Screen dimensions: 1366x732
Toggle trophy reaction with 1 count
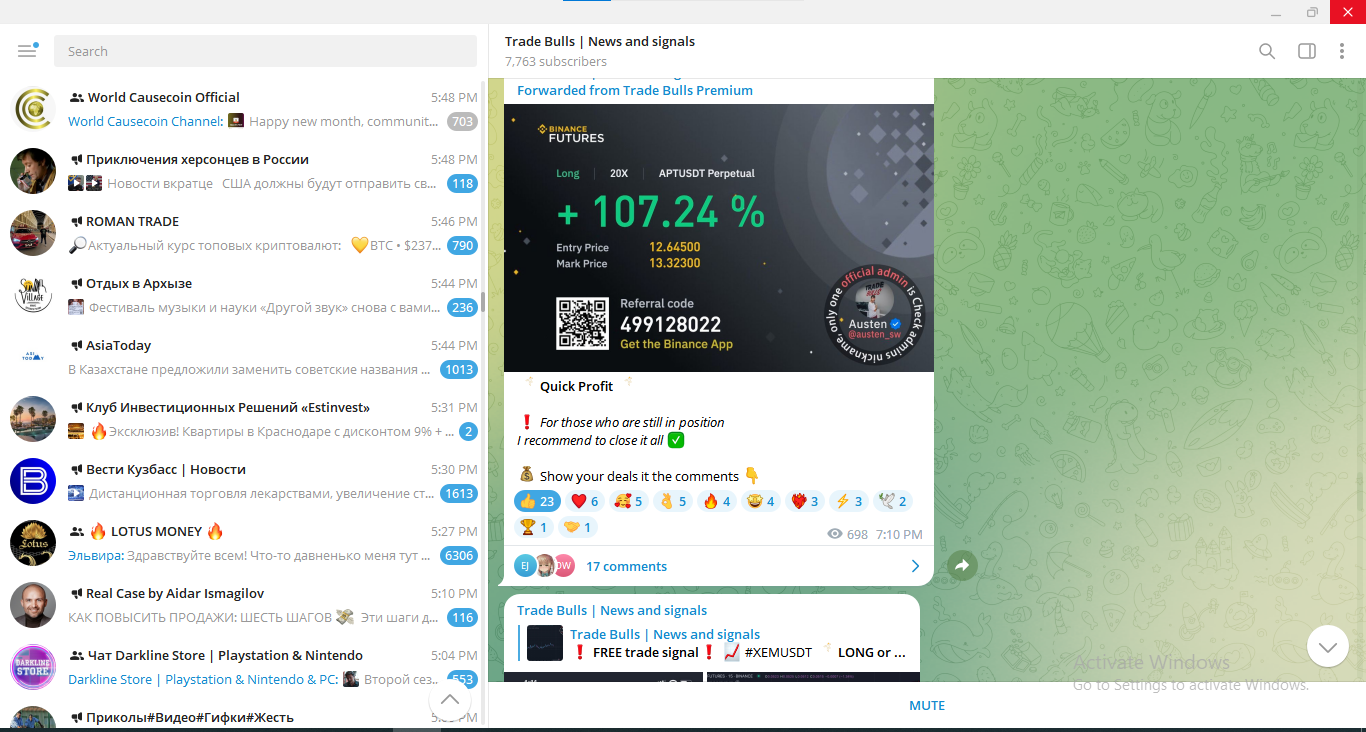(533, 527)
